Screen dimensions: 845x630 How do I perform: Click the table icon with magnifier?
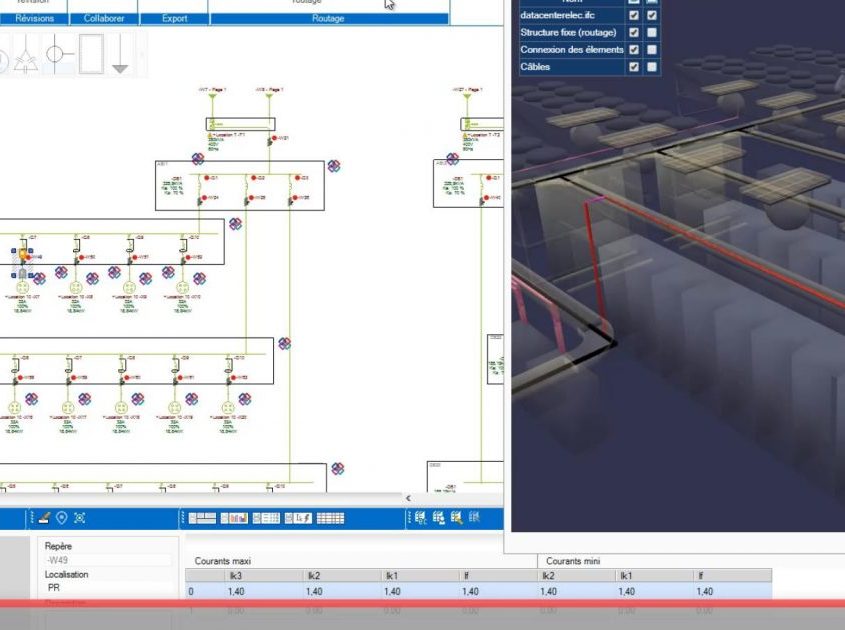pos(456,518)
